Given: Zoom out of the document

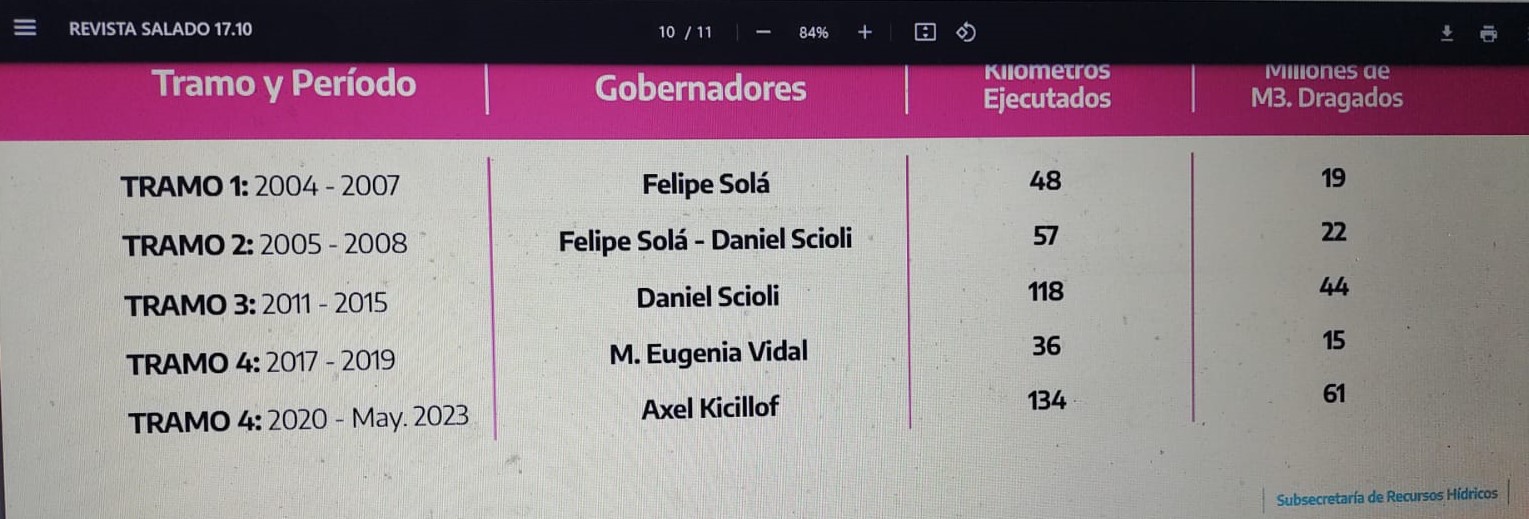Looking at the screenshot, I should [764, 32].
